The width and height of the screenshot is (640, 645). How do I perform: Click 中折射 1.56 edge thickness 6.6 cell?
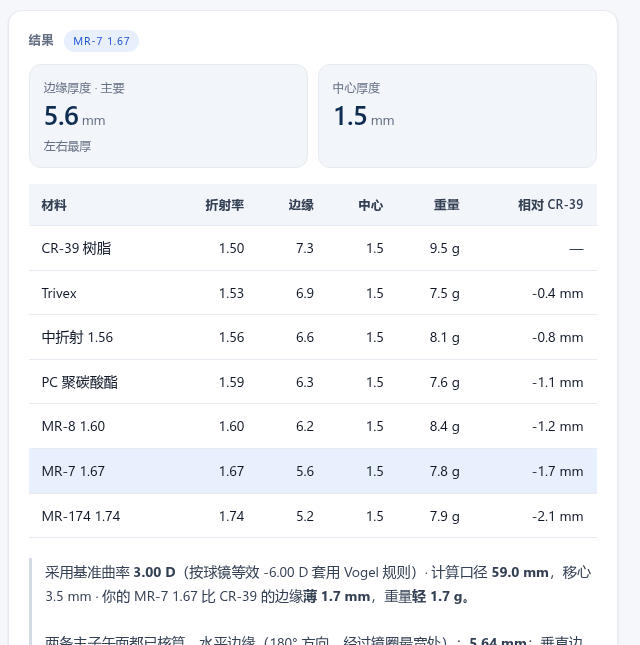pyautogui.click(x=305, y=337)
